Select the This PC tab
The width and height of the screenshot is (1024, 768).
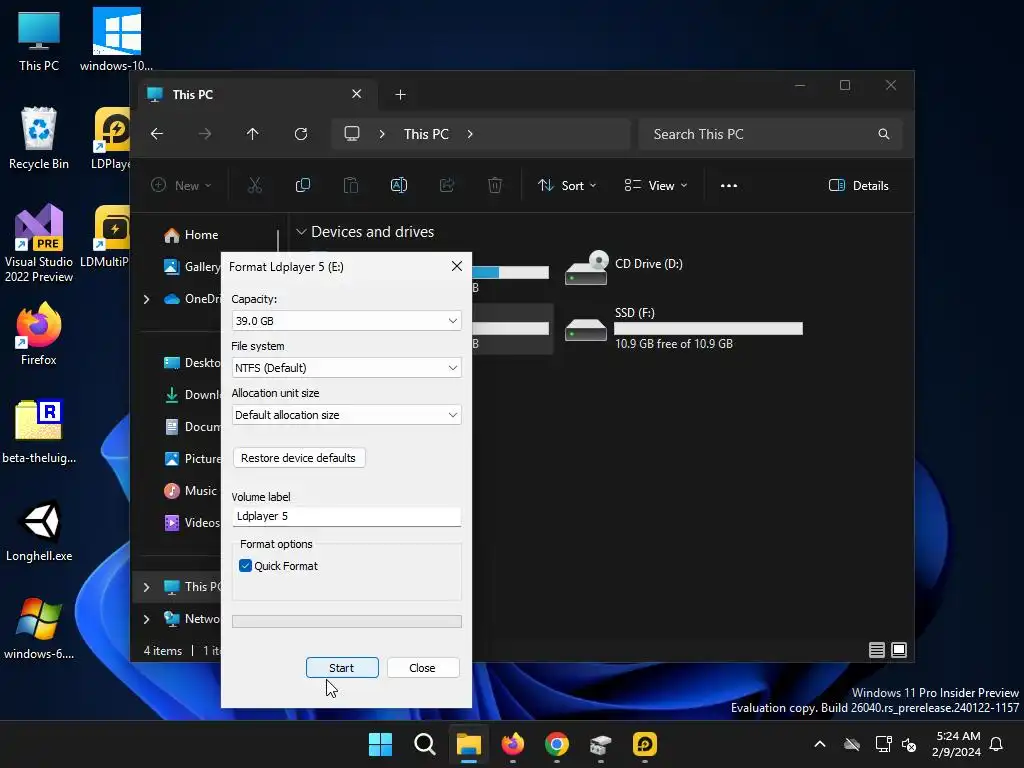258,95
